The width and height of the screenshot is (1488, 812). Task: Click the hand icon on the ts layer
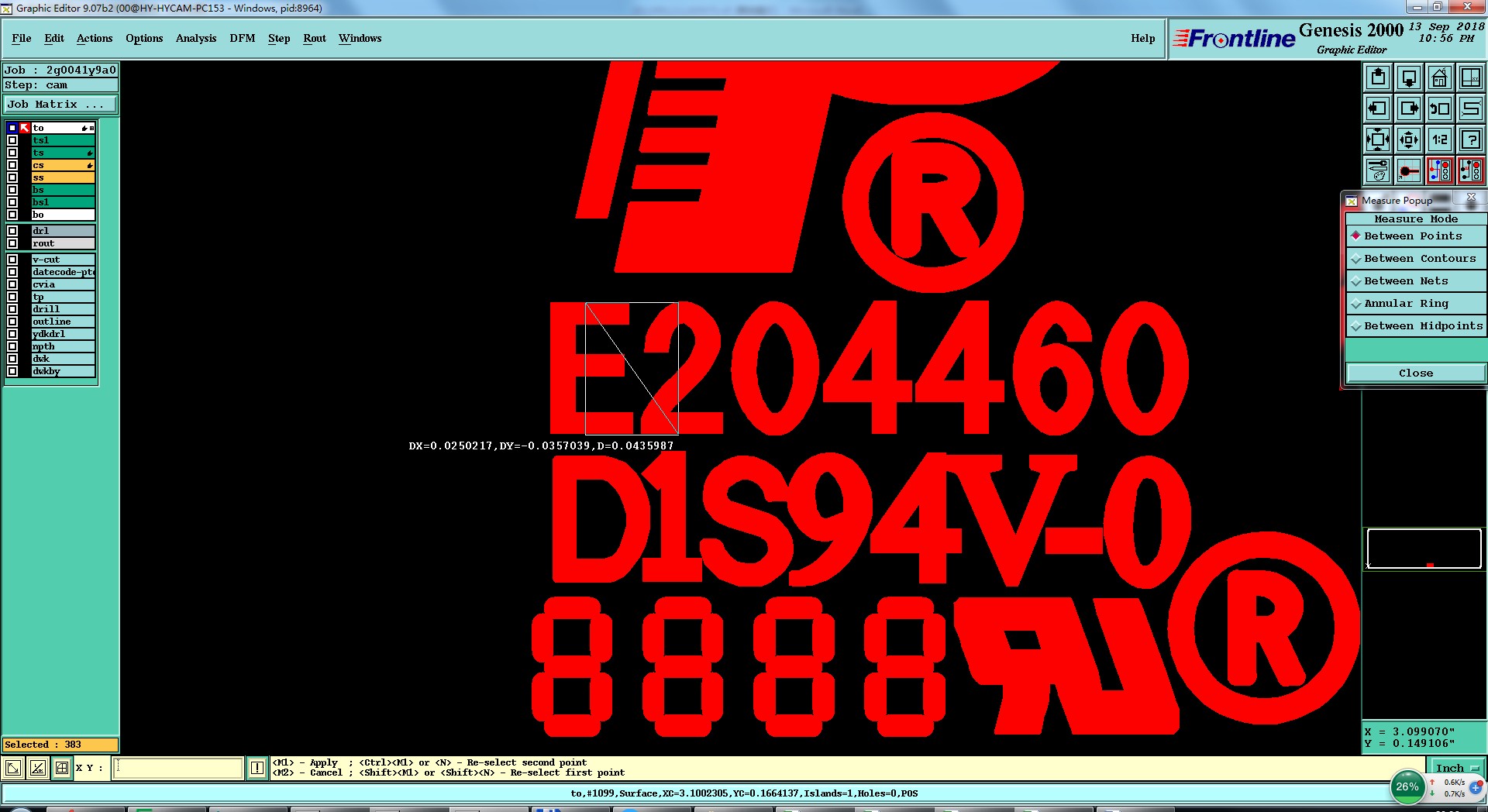[x=90, y=153]
